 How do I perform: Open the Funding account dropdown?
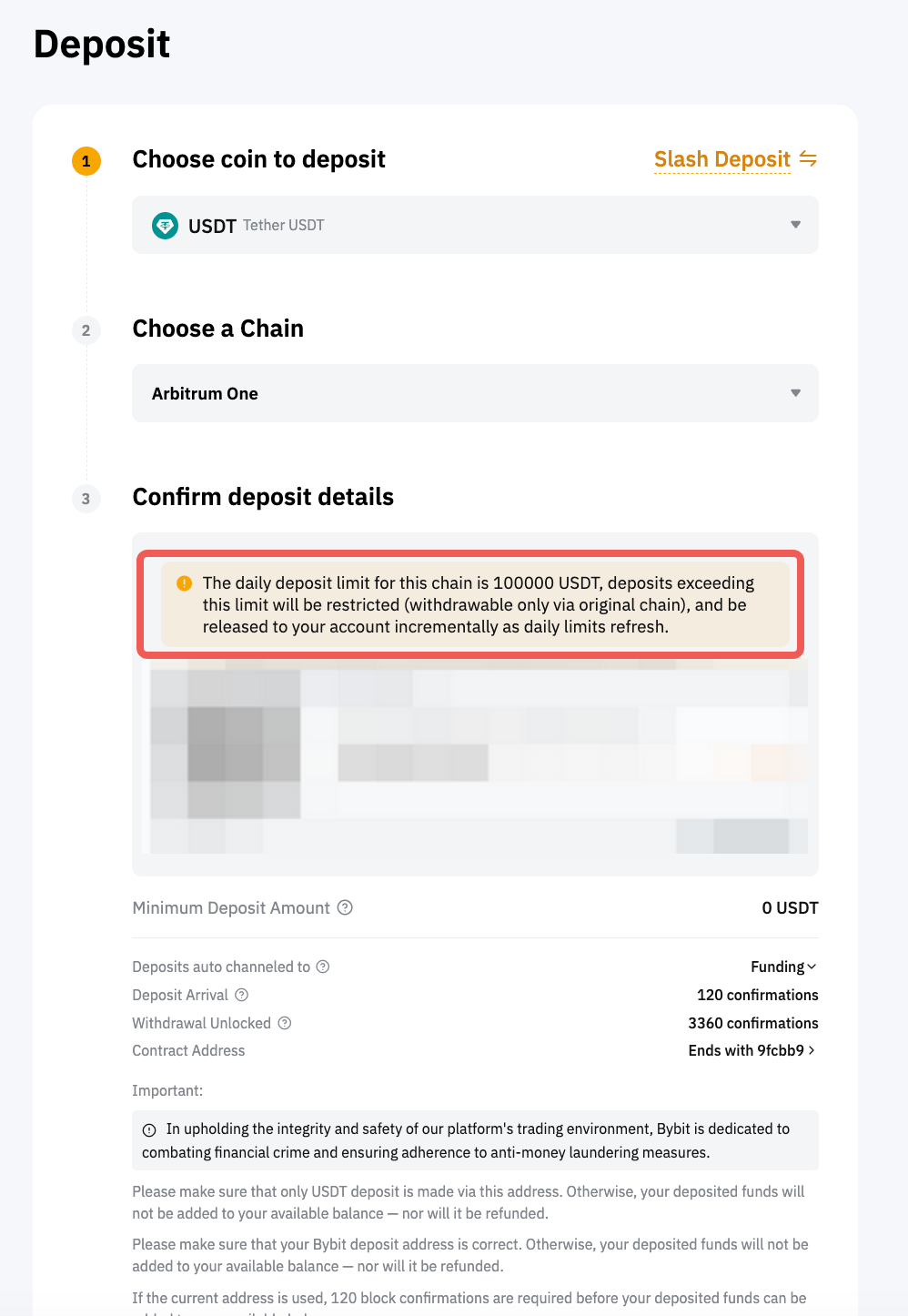coord(783,967)
